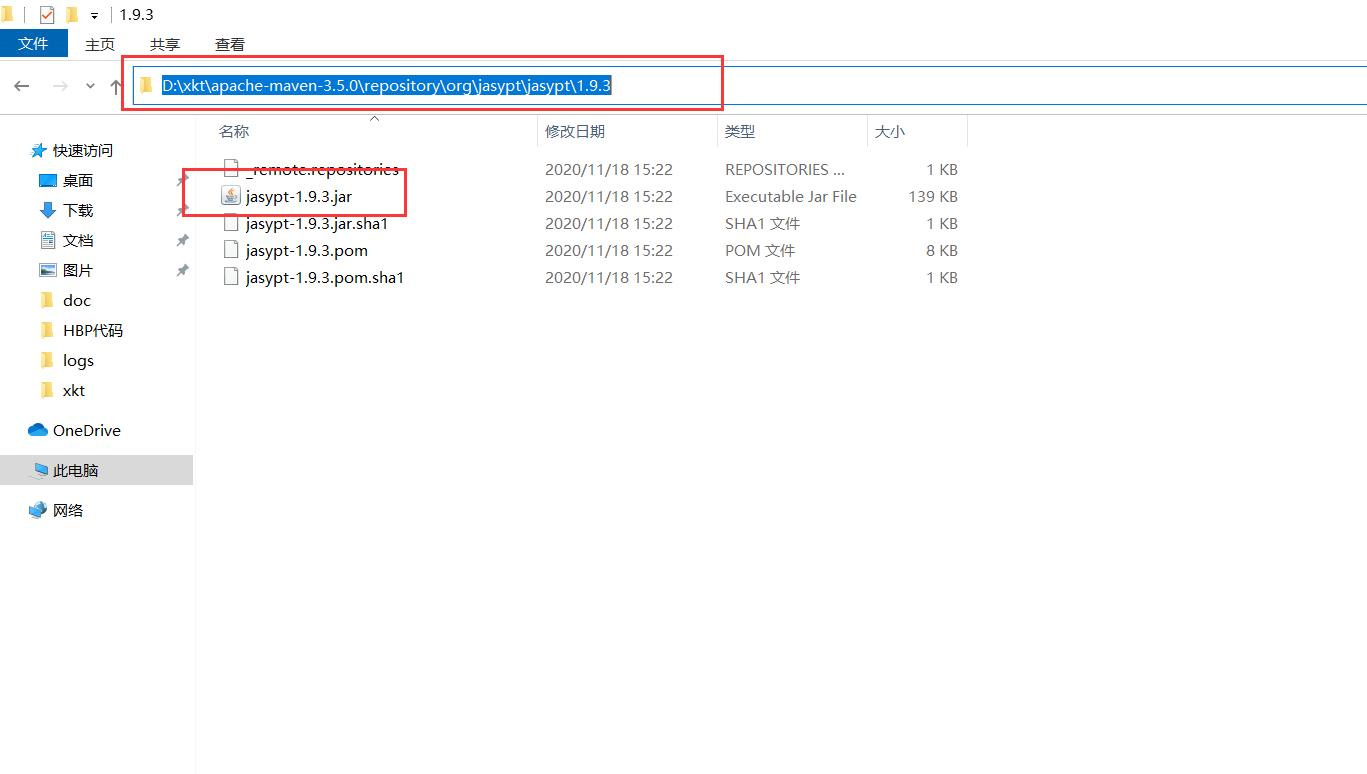Click the address bar path field
Viewport: 1367px width, 774px height.
tap(750, 86)
